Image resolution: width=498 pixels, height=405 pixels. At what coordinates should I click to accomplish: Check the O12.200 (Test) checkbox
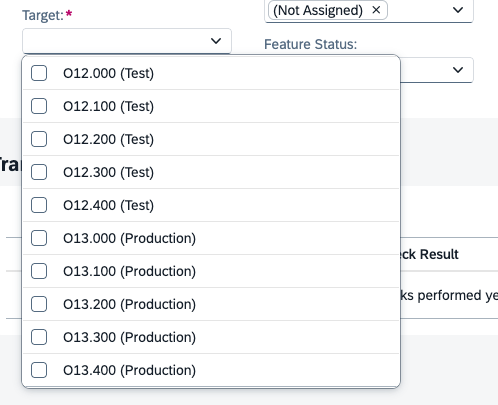tap(39, 139)
